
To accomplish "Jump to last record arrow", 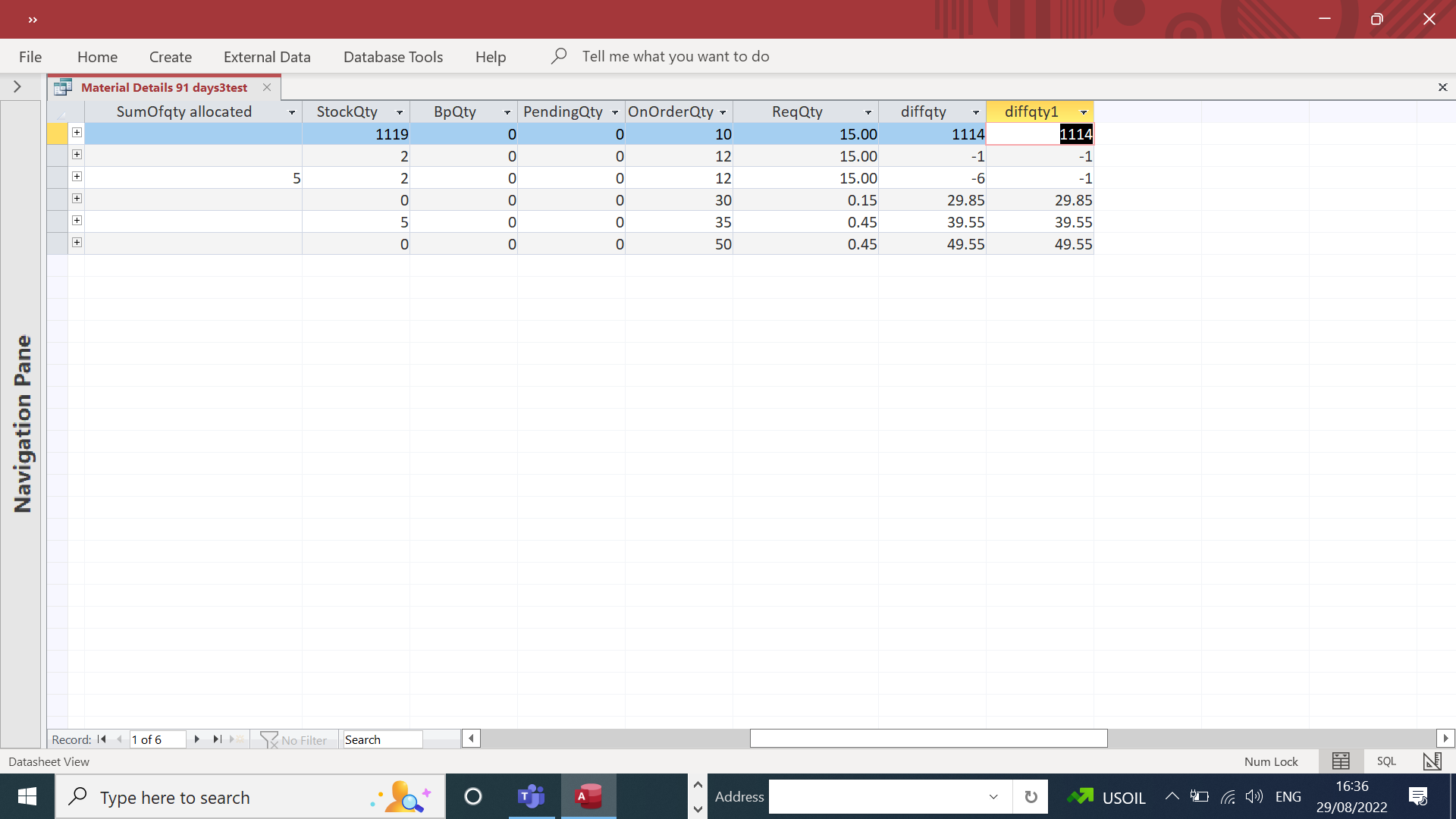I will [x=217, y=739].
